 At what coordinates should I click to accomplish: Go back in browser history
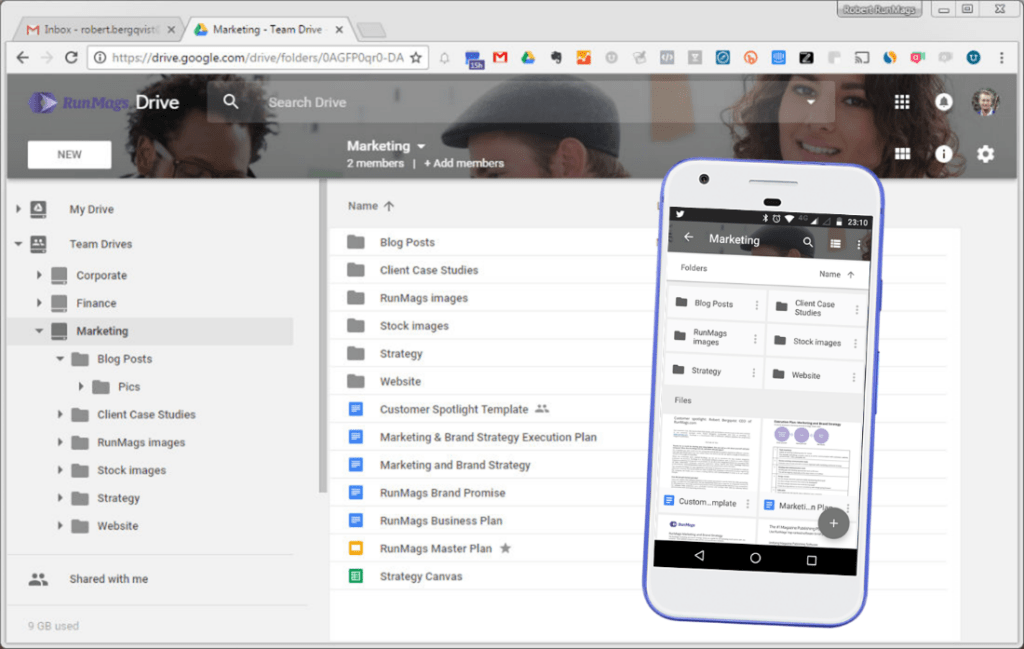point(23,57)
